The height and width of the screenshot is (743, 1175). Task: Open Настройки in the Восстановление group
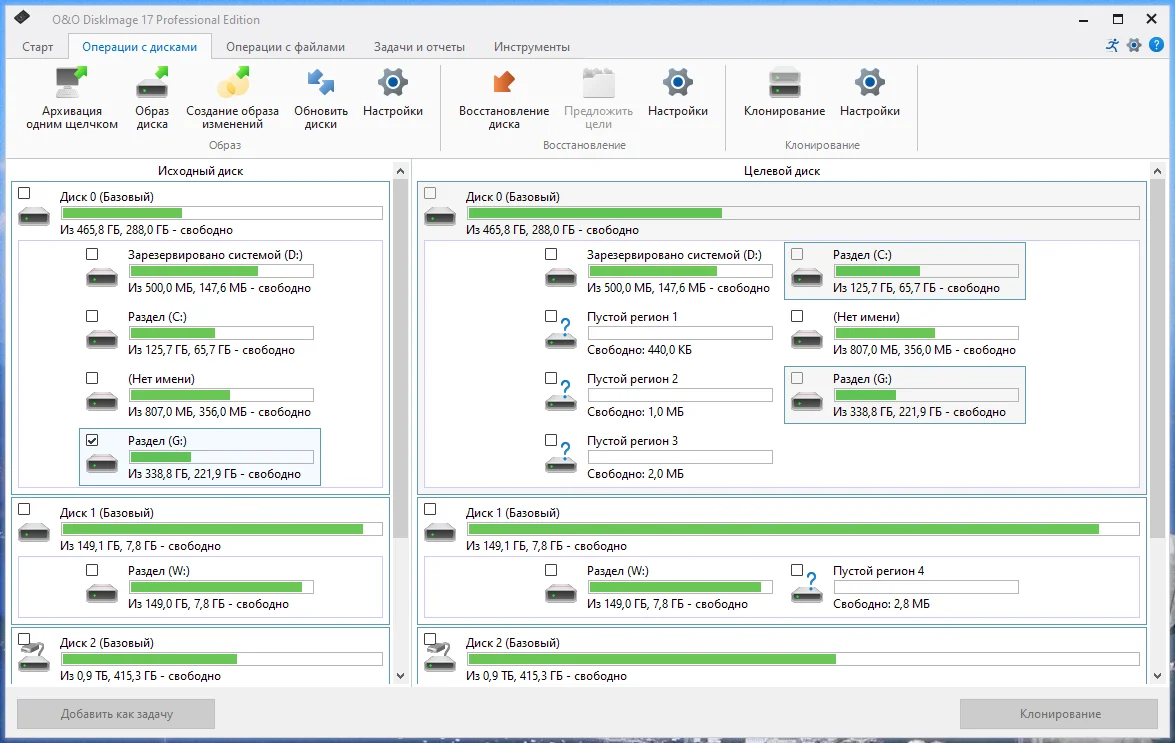tap(677, 82)
